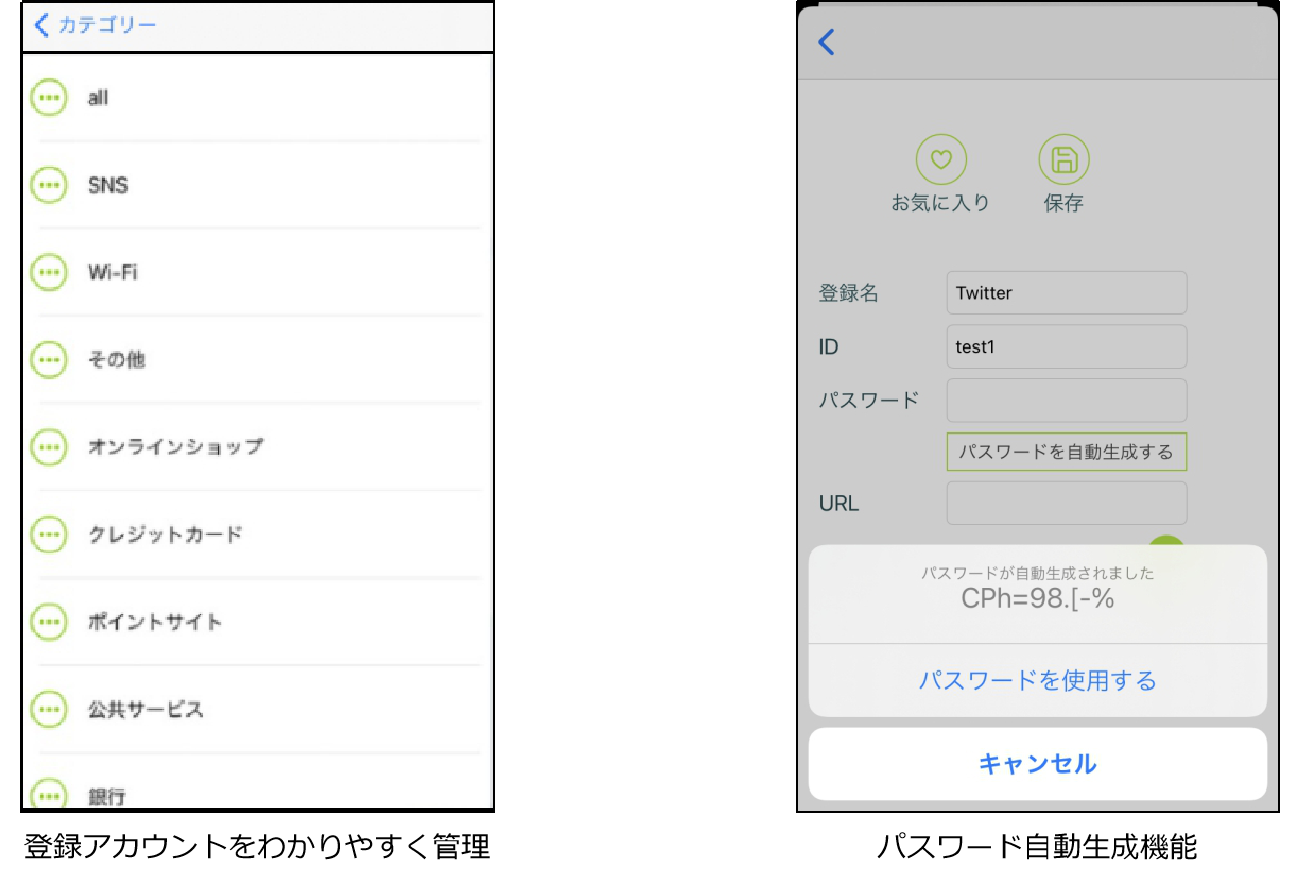The image size is (1296, 875).
Task: Tap the heart お気に入り favorite icon
Action: point(941,160)
